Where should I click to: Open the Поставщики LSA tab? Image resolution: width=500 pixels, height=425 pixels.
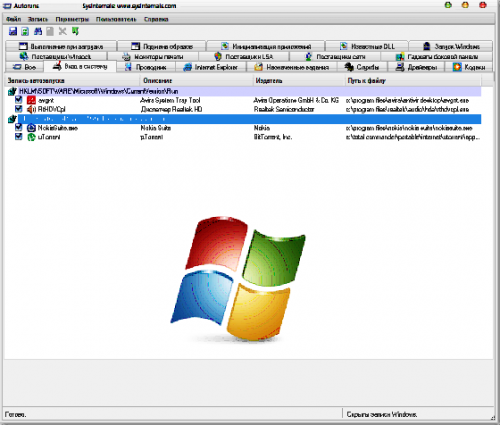244,56
